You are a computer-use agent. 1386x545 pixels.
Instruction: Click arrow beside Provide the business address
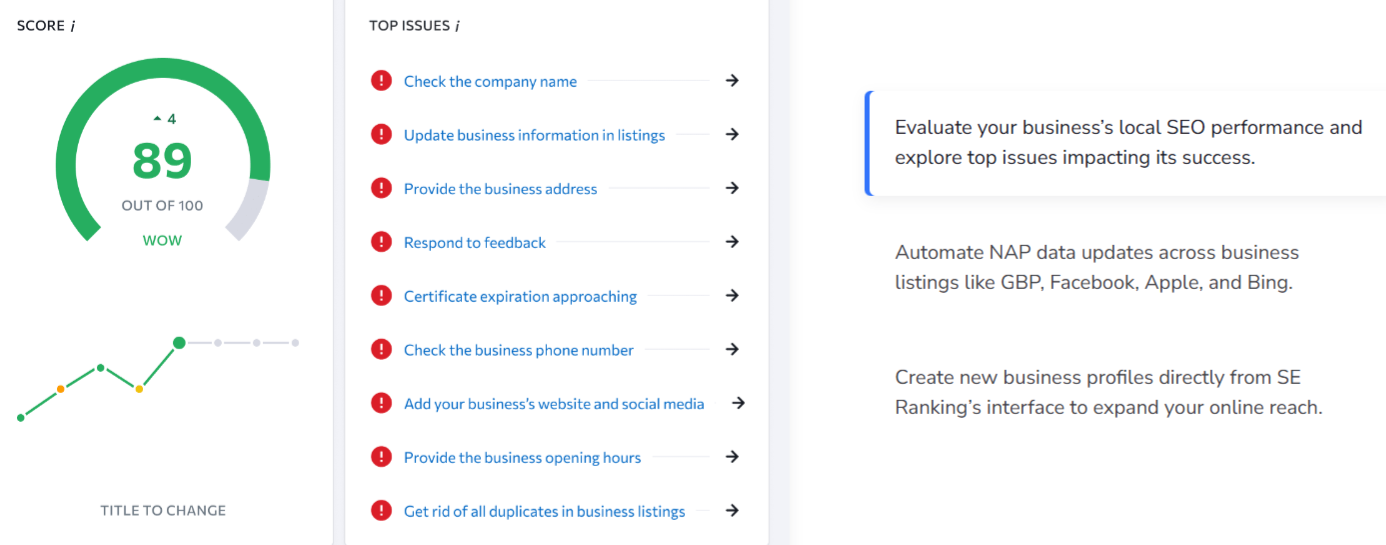732,188
